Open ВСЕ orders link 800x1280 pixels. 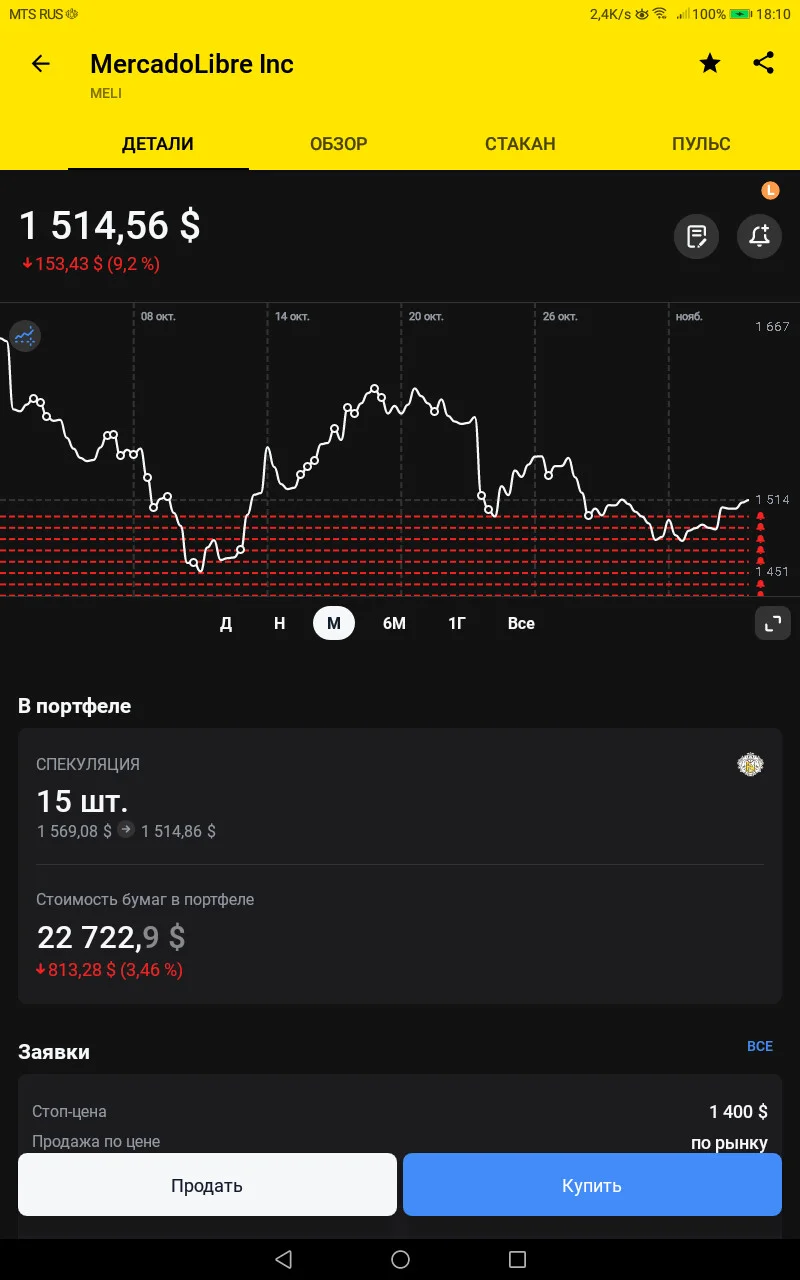[x=760, y=1046]
